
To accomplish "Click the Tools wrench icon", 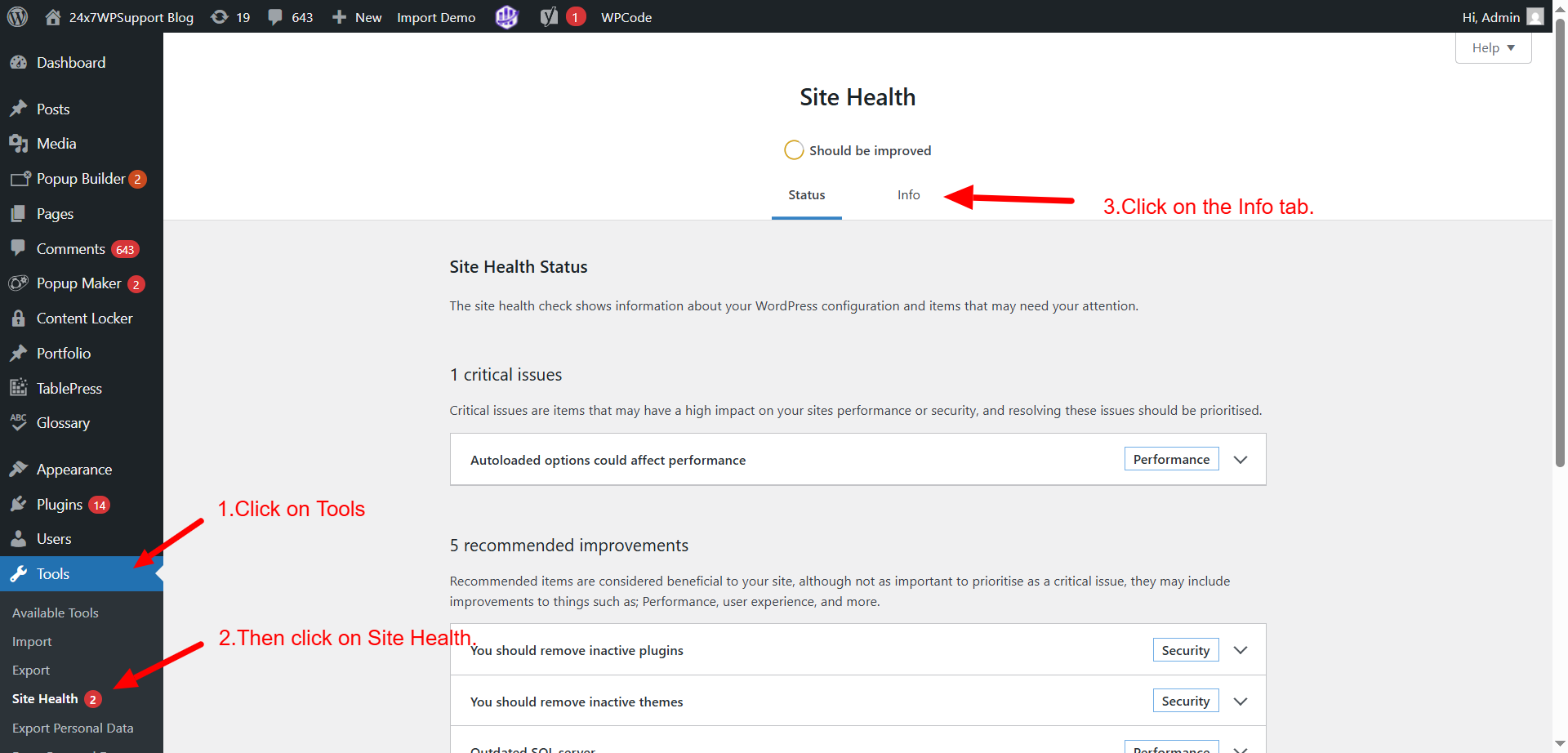I will click(x=19, y=574).
